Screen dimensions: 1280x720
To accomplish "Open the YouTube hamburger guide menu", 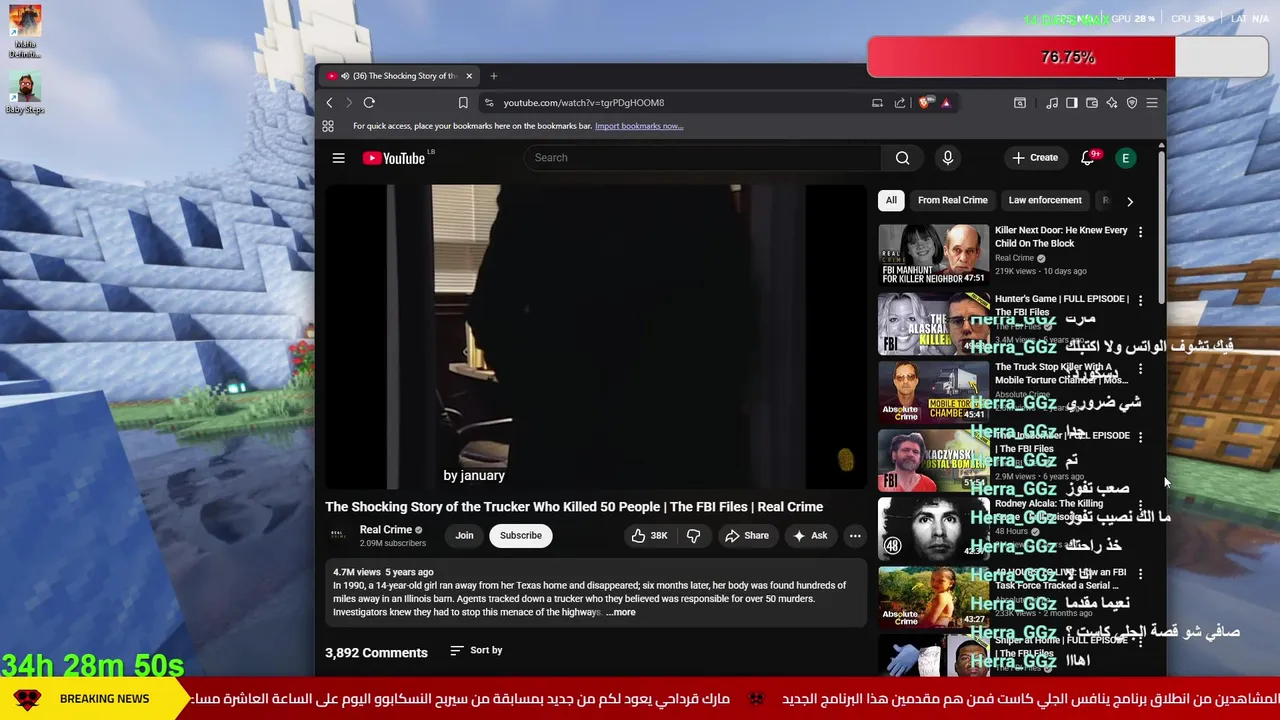I will coord(339,158).
